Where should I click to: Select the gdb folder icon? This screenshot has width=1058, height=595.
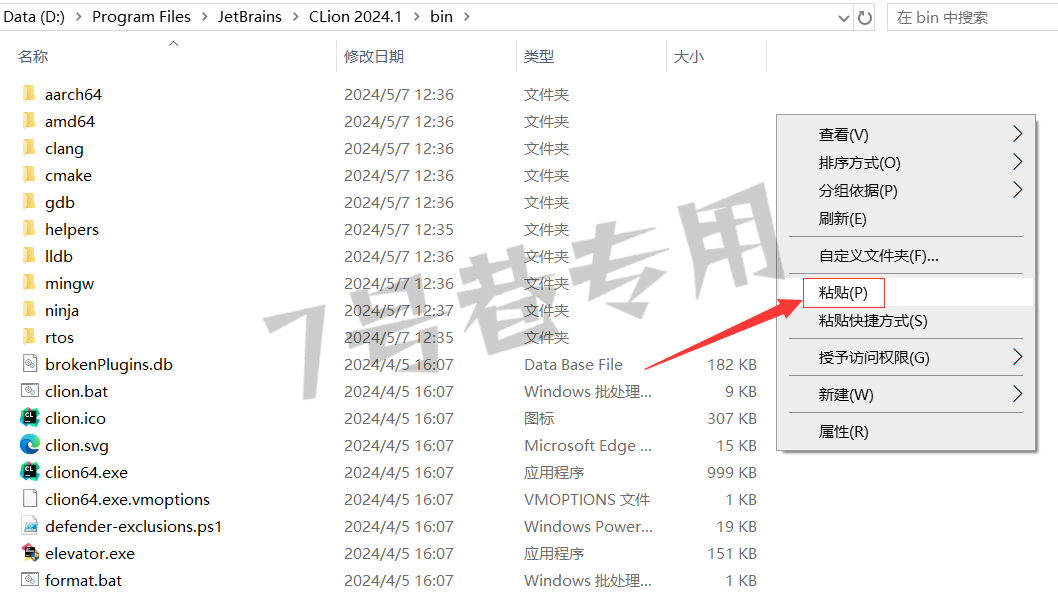[x=29, y=202]
